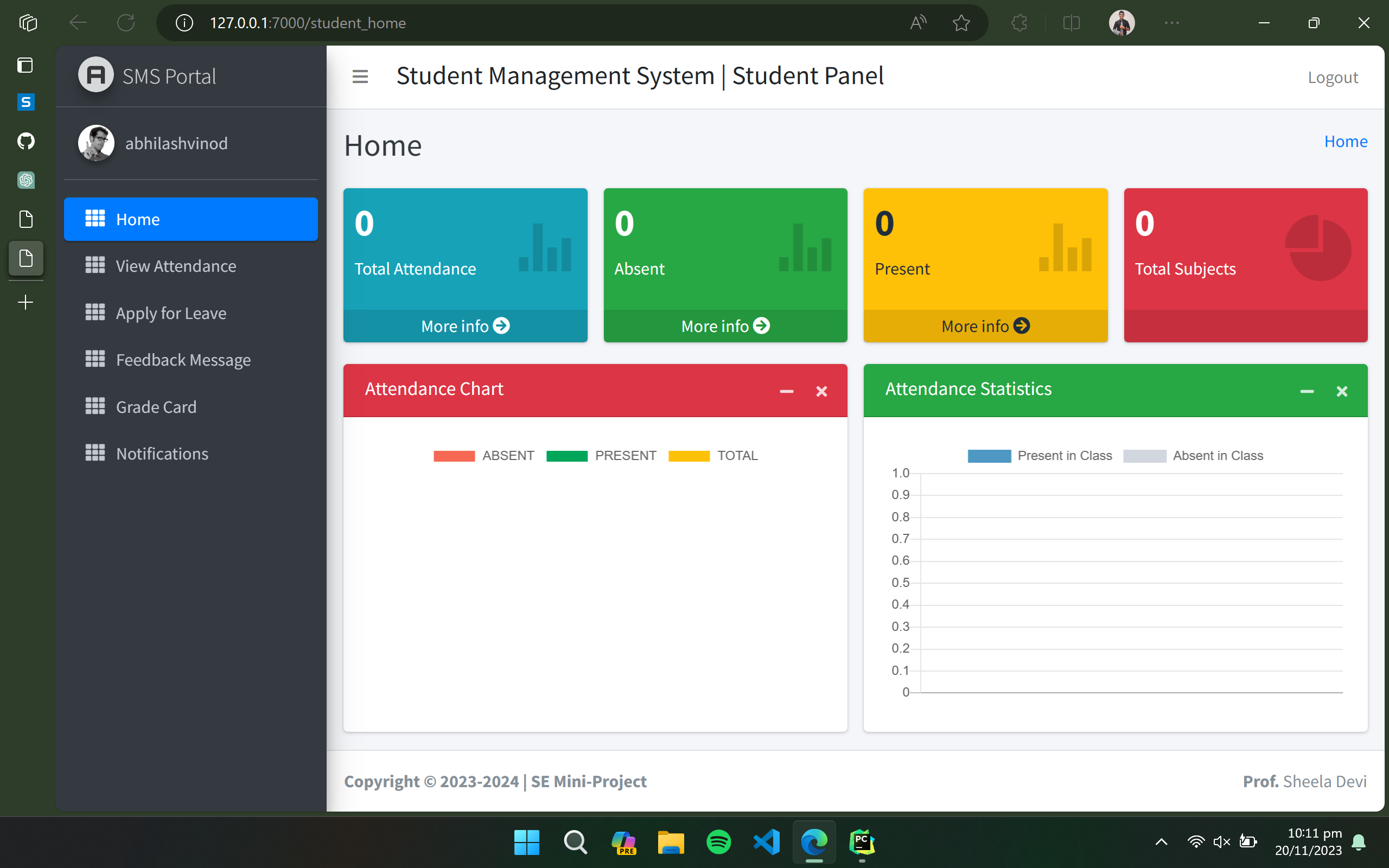
Task: Open the Grade Card menu entry
Action: click(156, 406)
